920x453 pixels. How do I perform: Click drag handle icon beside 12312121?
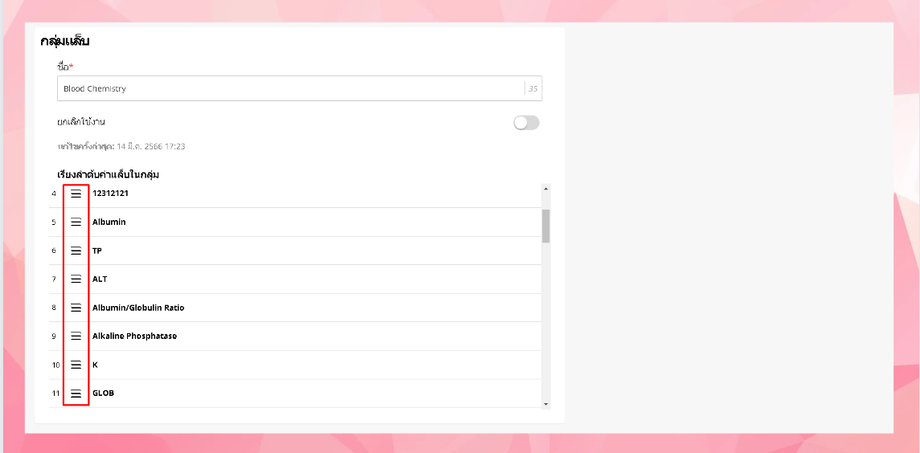[x=76, y=194]
